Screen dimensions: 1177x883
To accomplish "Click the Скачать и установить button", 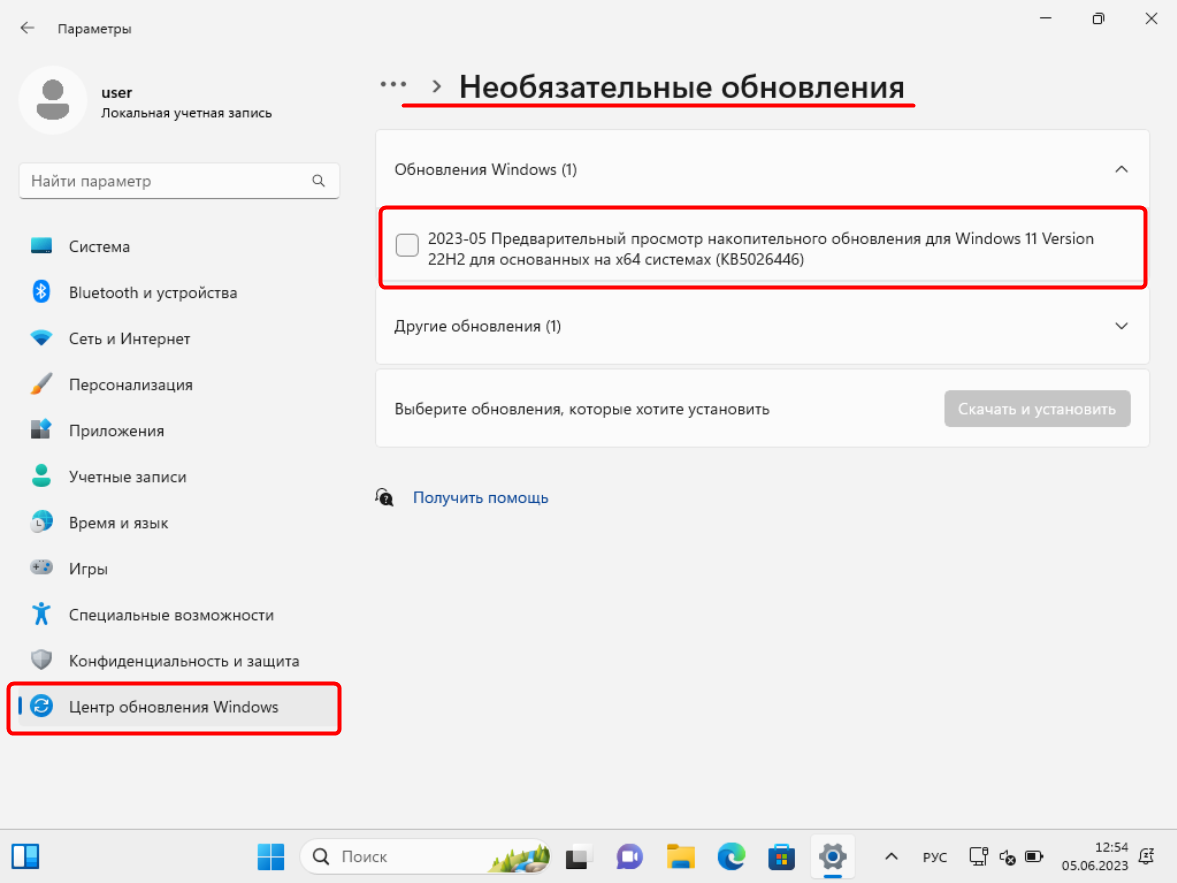I will coord(1037,408).
